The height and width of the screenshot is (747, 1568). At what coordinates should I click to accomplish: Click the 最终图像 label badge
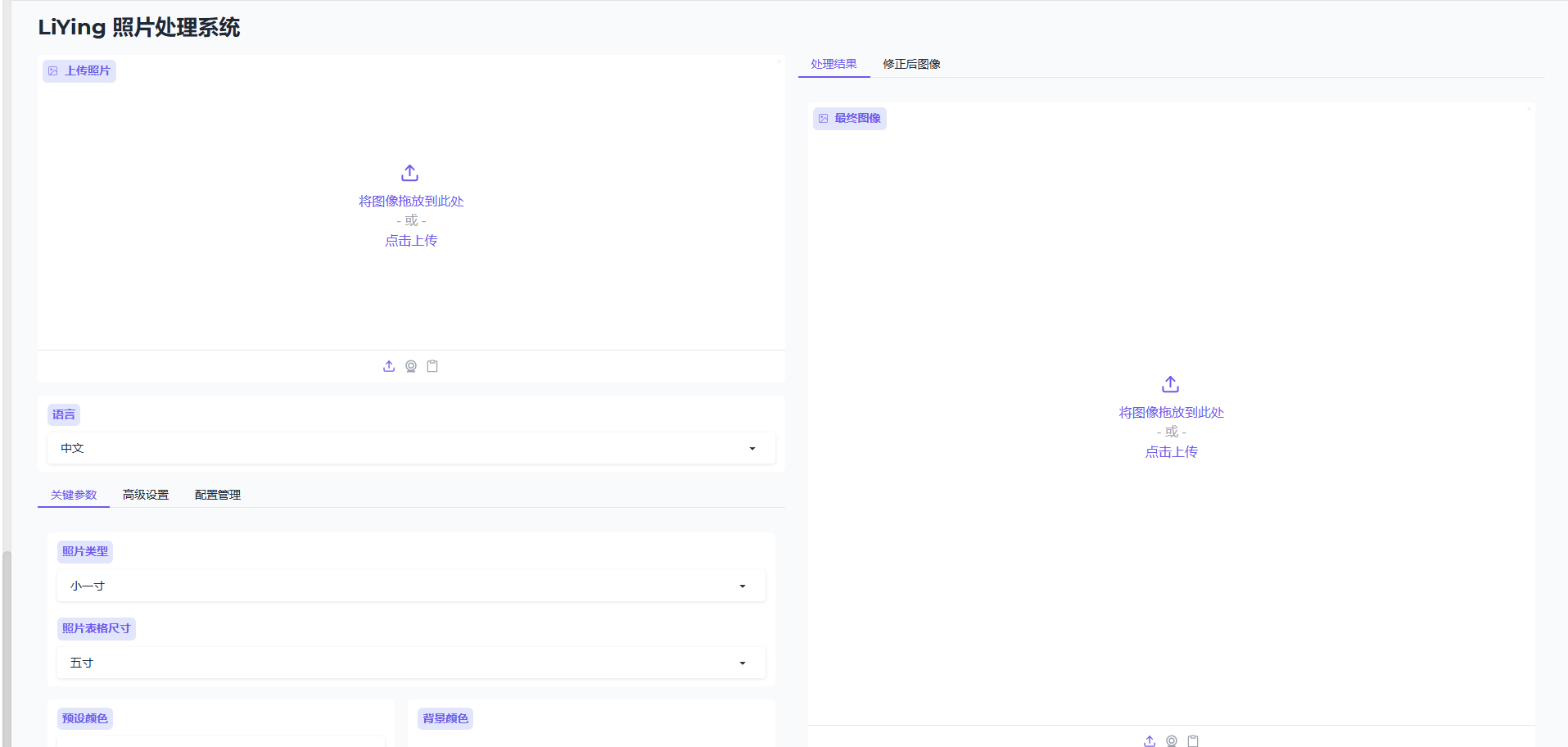(850, 119)
